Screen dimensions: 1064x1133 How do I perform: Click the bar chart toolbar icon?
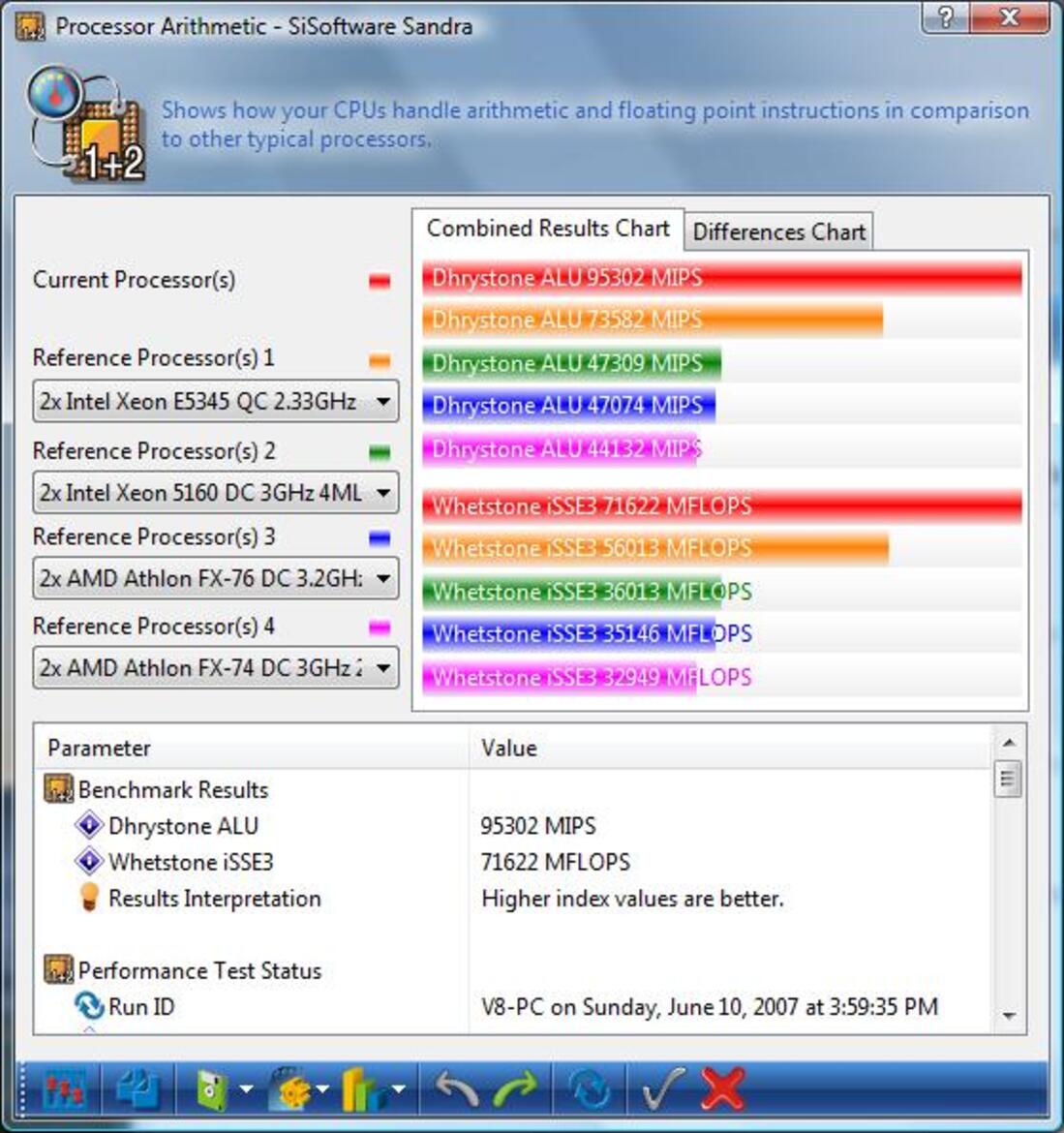pyautogui.click(x=366, y=1089)
